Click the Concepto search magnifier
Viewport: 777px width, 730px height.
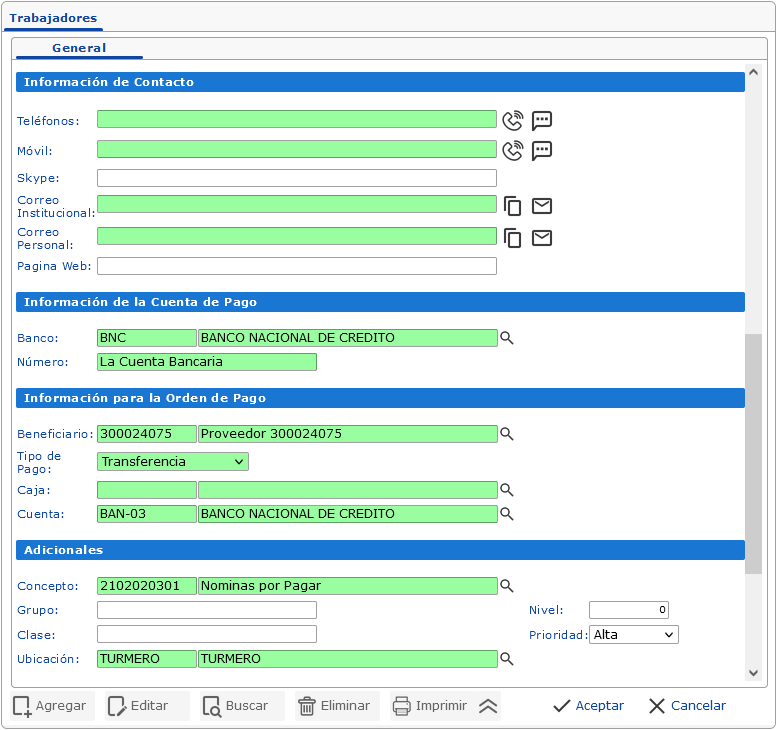click(507, 586)
